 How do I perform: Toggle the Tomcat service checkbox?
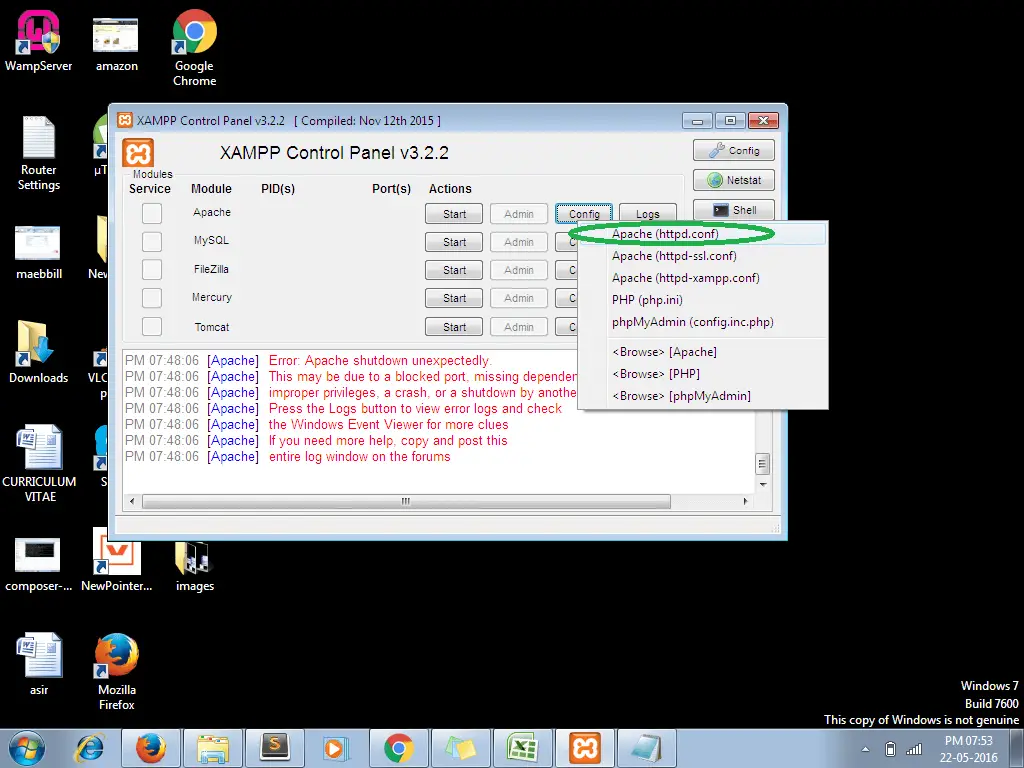pos(151,327)
